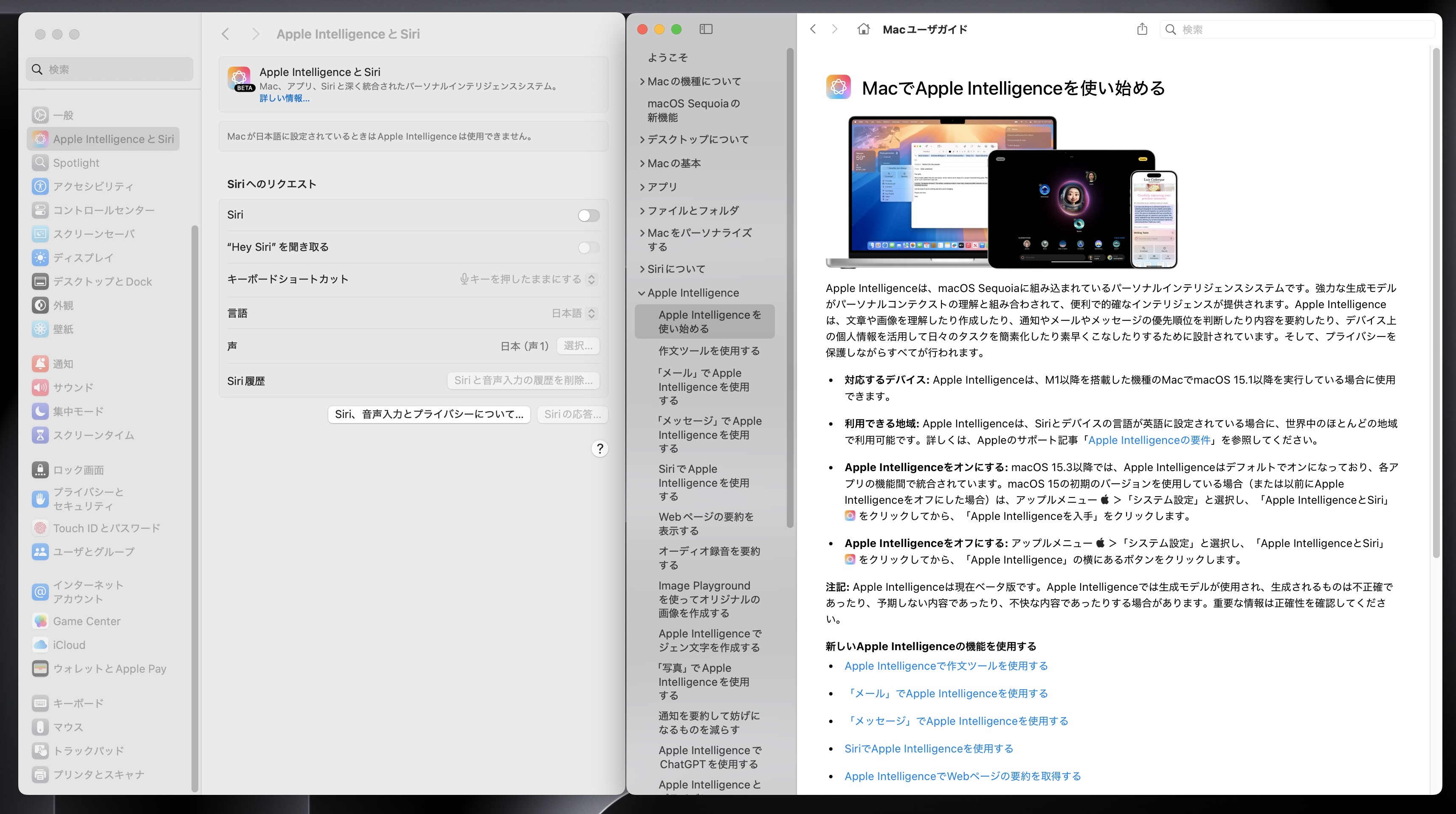Open SiriでApple Intelligenceを使用する link
The width and height of the screenshot is (1456, 814).
pyautogui.click(x=929, y=749)
